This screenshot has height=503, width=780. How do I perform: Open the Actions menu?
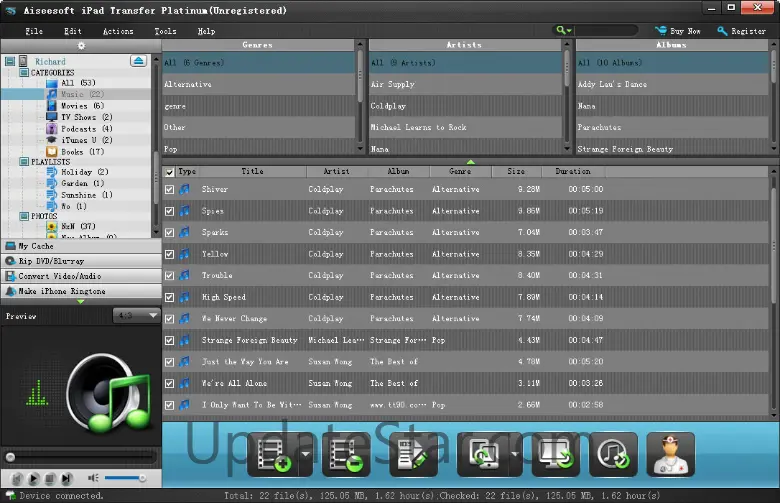[x=118, y=31]
